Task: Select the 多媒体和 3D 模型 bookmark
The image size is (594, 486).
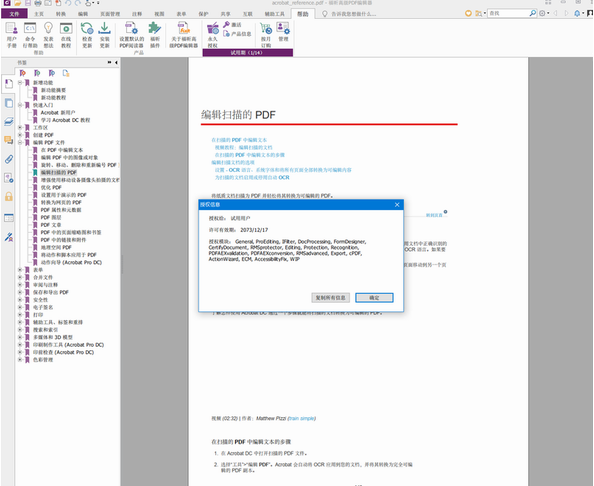Action: pos(53,337)
